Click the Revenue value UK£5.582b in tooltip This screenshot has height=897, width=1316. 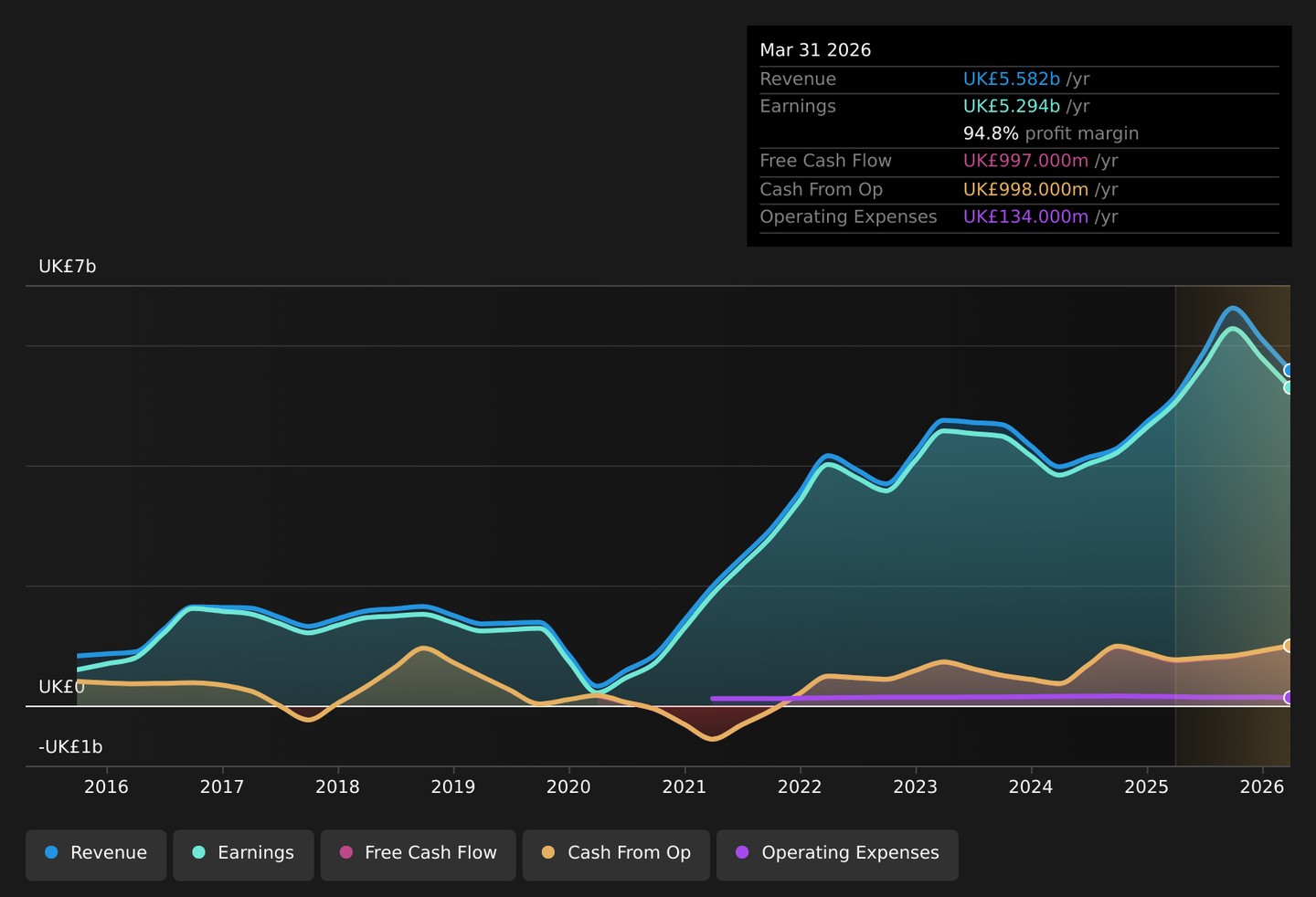point(1012,79)
